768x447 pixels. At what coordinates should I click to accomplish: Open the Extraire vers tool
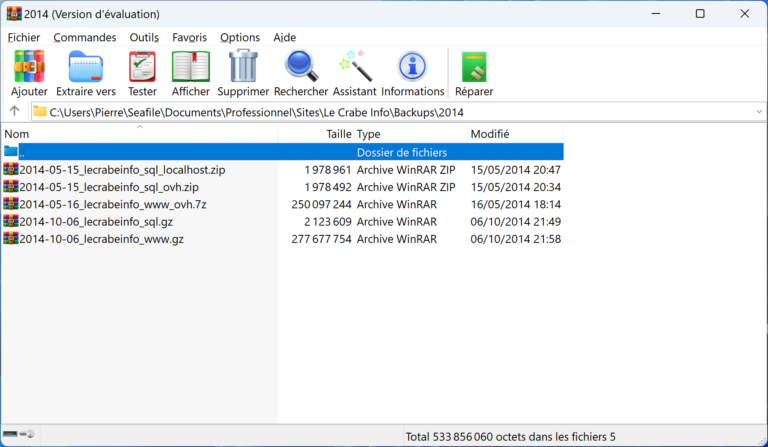92,68
